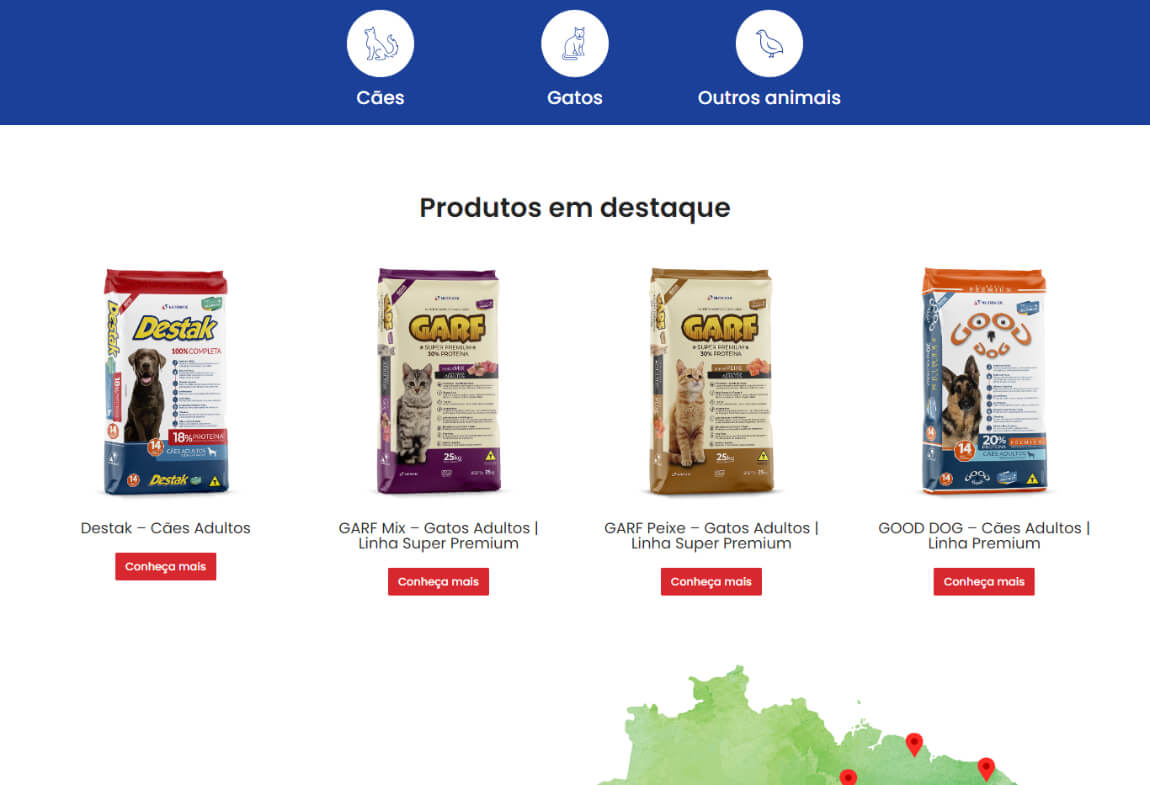
Task: Click the purple GARF Mix bag image
Action: 439,381
